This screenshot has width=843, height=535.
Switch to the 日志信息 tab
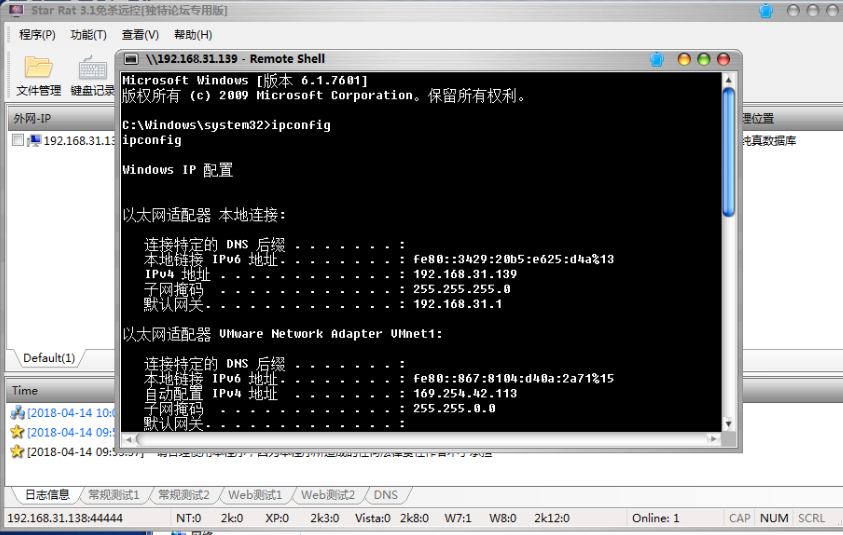tap(47, 495)
